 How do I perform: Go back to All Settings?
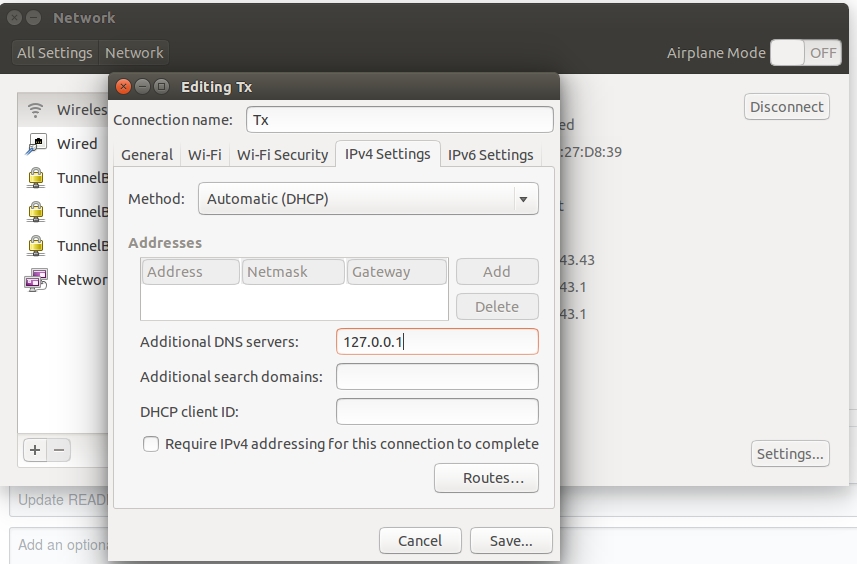coord(55,53)
